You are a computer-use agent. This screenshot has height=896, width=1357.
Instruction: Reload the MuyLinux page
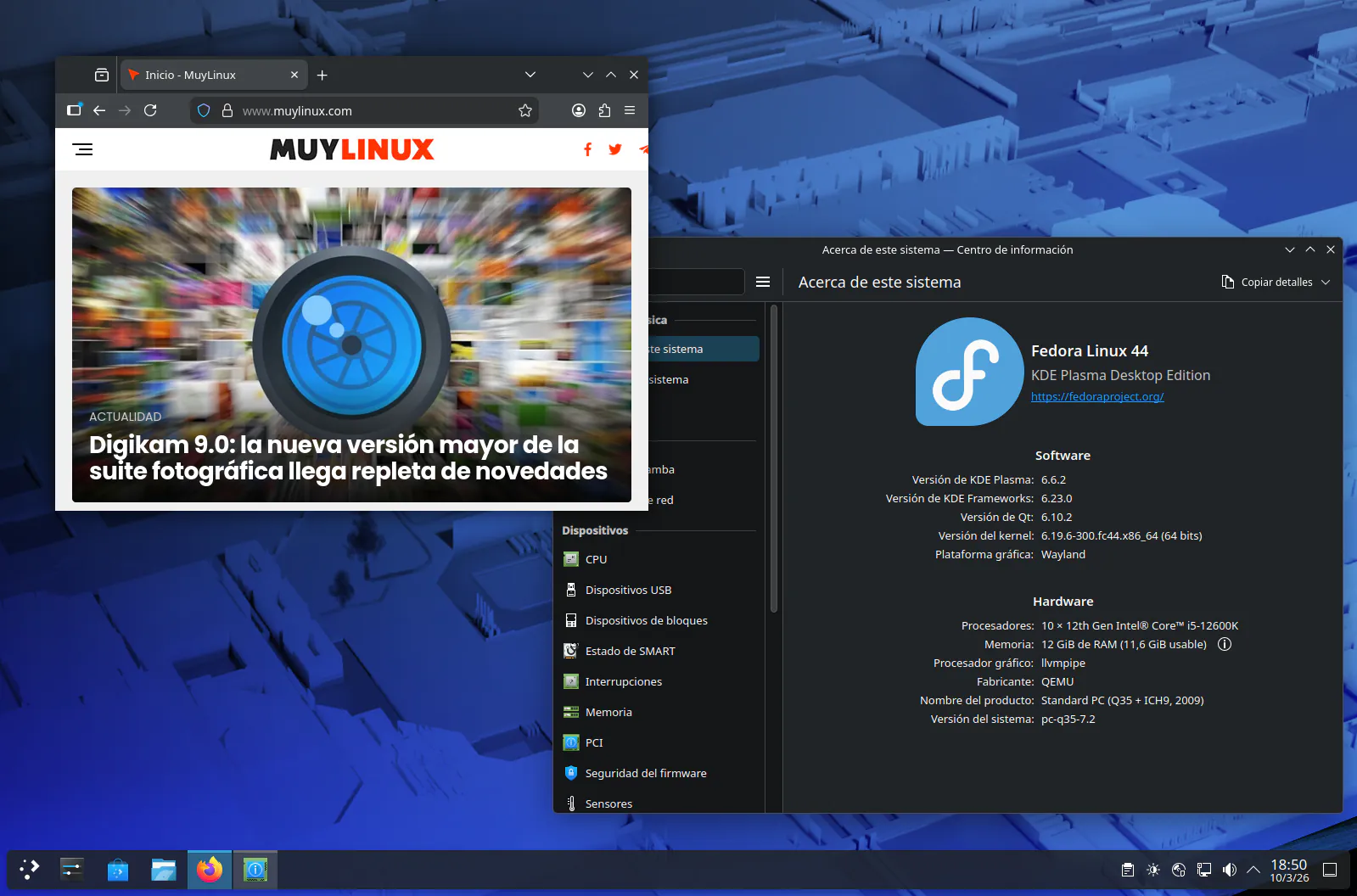(x=150, y=110)
